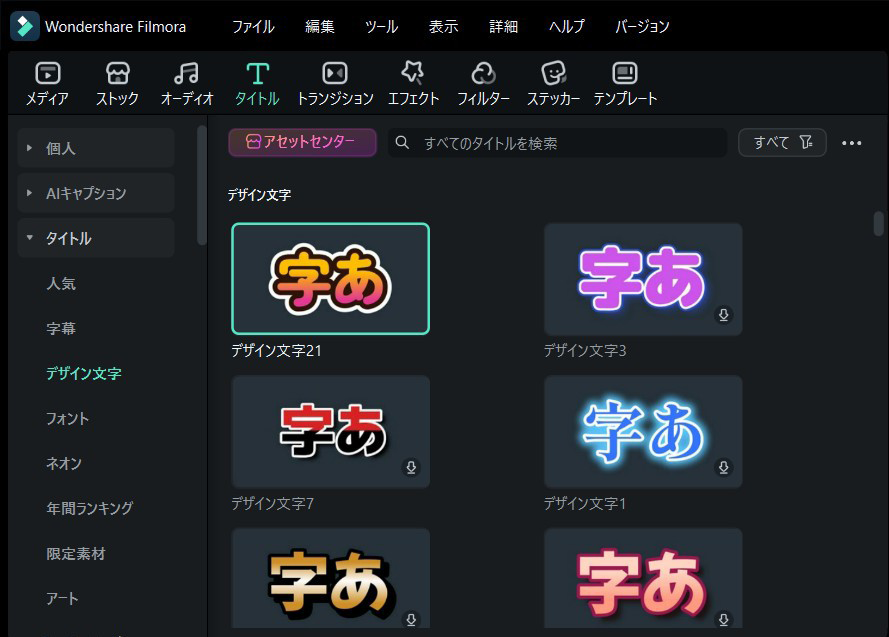
Task: Open the アセットセンター
Action: tap(302, 142)
